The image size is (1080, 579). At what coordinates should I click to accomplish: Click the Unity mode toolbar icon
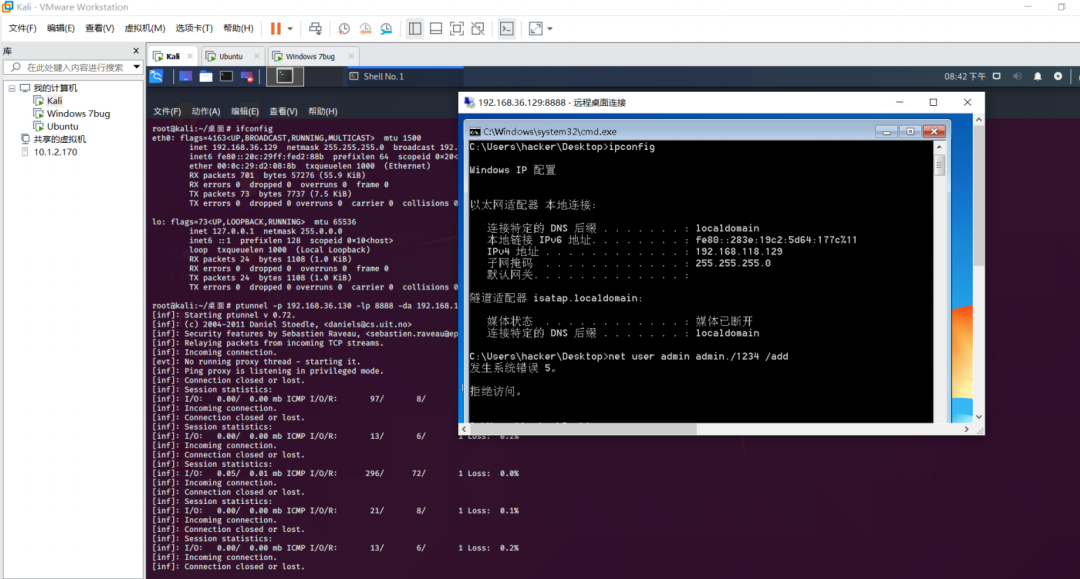(478, 28)
